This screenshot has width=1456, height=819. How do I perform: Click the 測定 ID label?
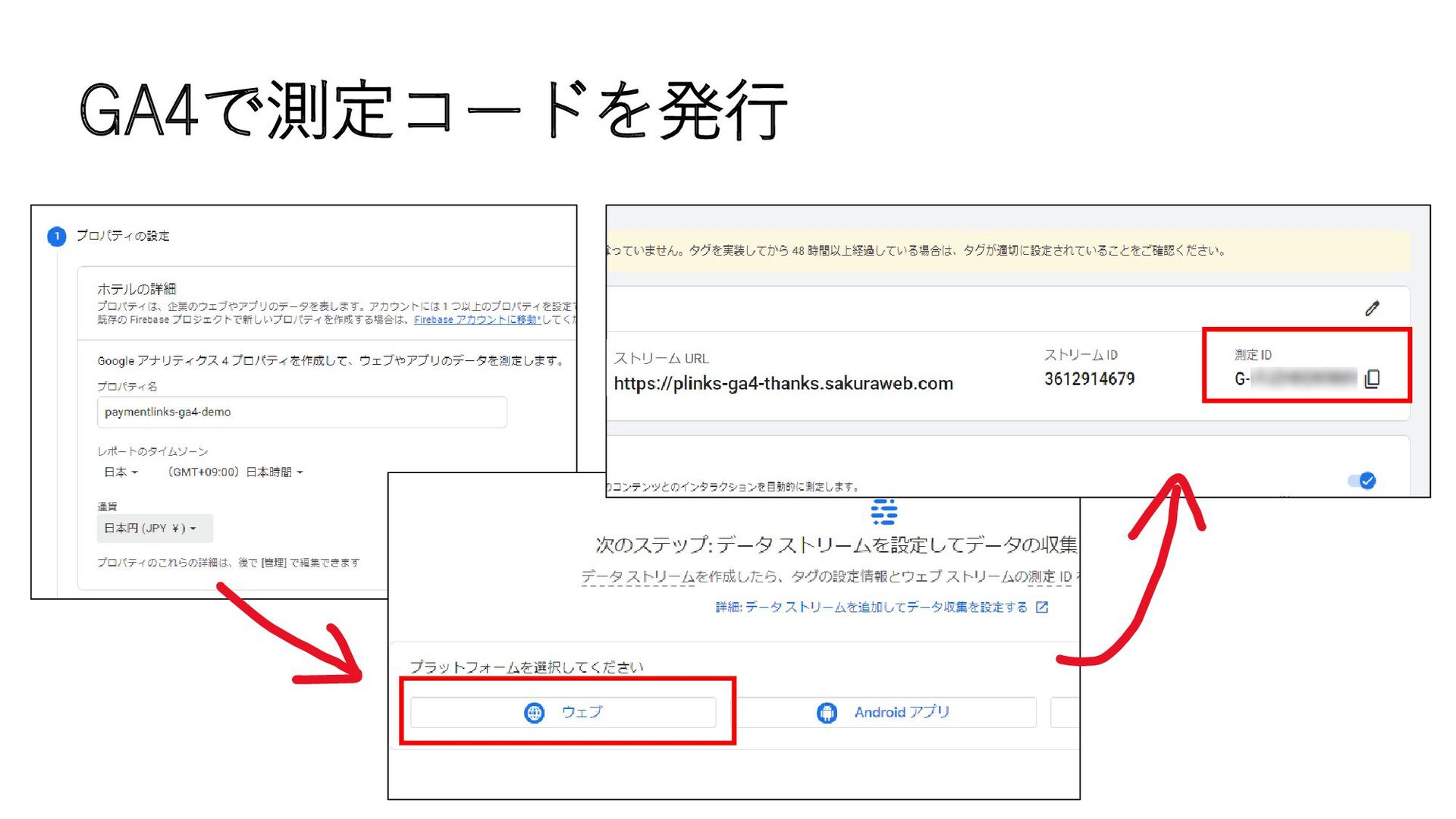pos(1253,355)
